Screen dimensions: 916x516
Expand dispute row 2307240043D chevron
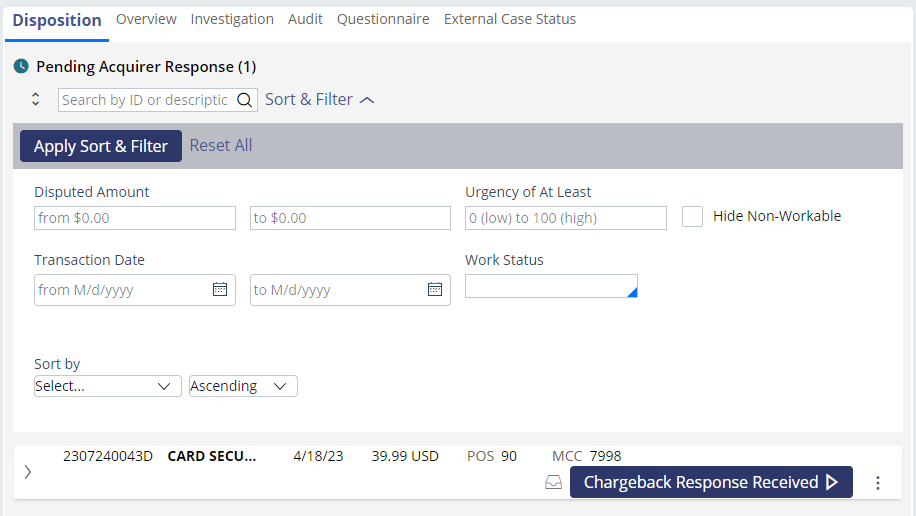tap(27, 472)
